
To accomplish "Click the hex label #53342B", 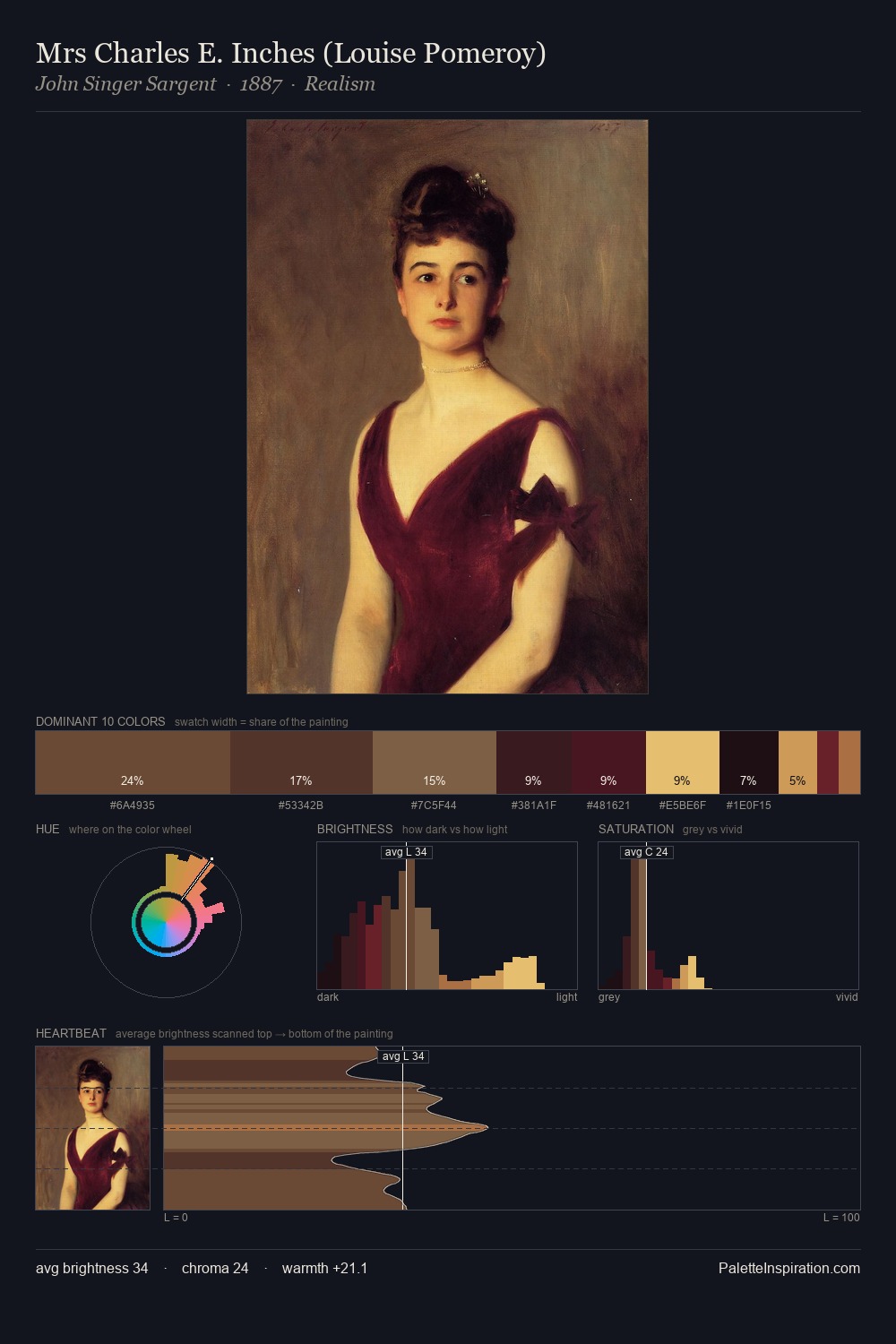I will (x=301, y=806).
